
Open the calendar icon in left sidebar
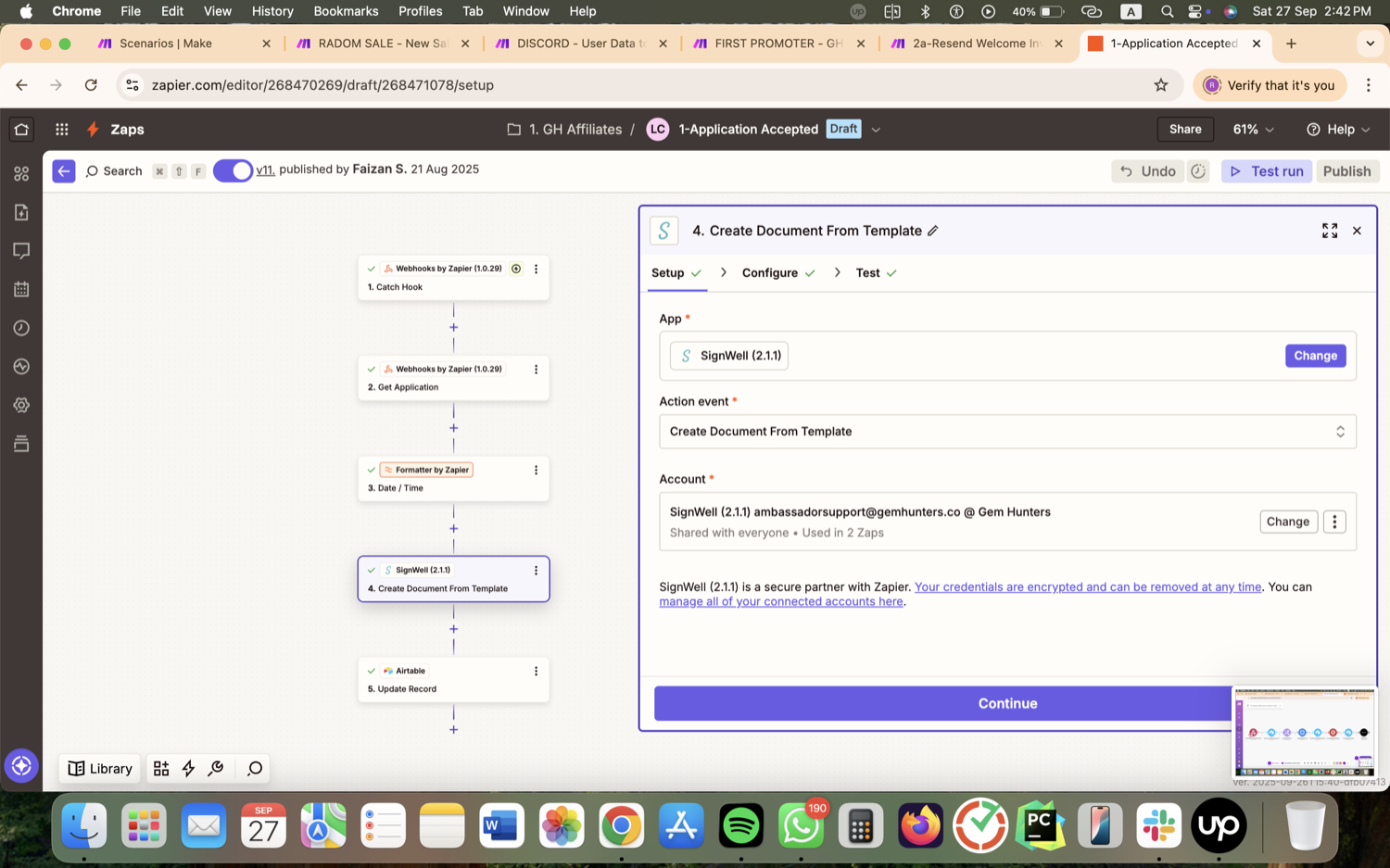pos(21,290)
